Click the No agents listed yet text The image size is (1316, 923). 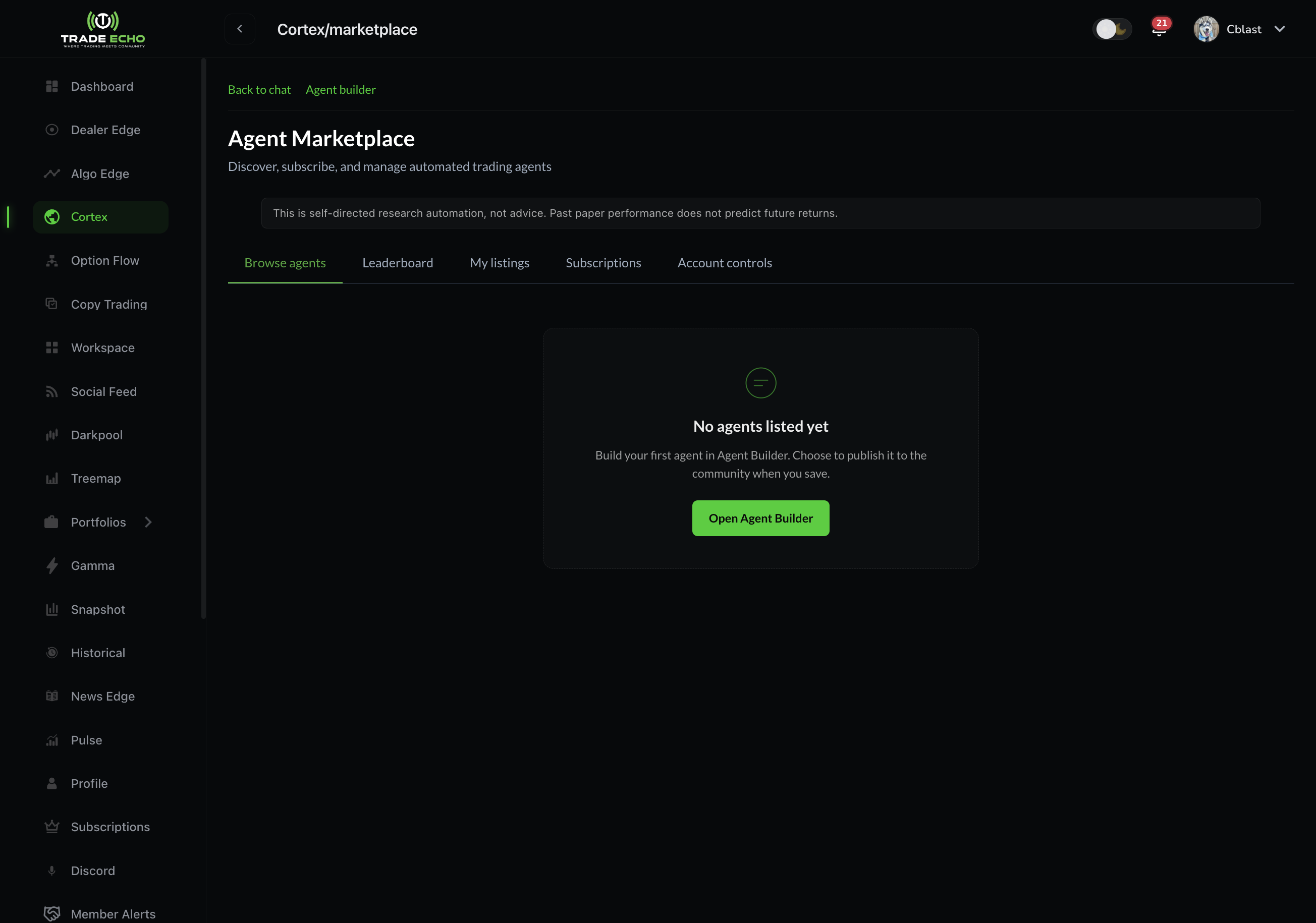point(760,426)
